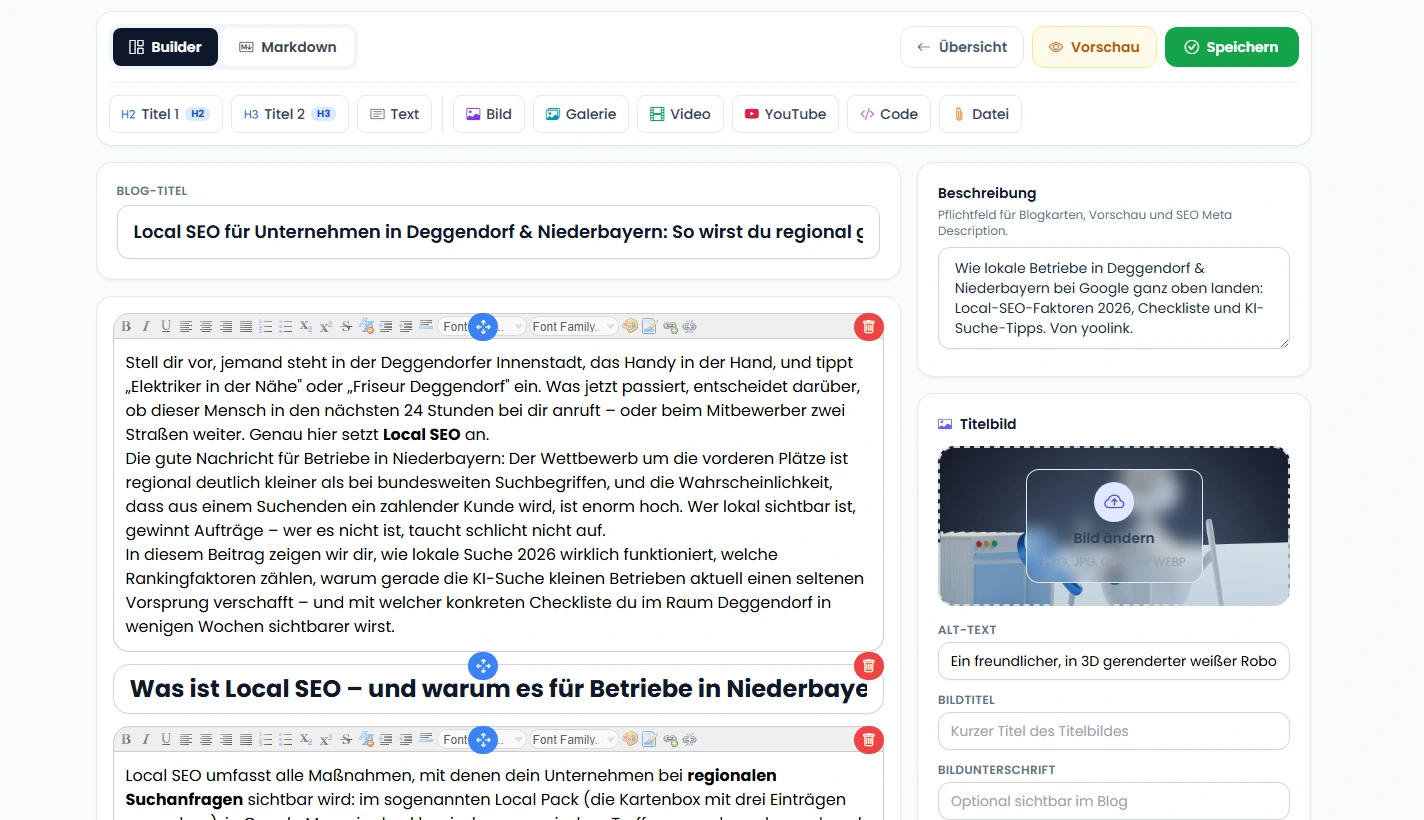Open Font Family dropdown in first text block
1424x820 pixels.
[x=574, y=326]
